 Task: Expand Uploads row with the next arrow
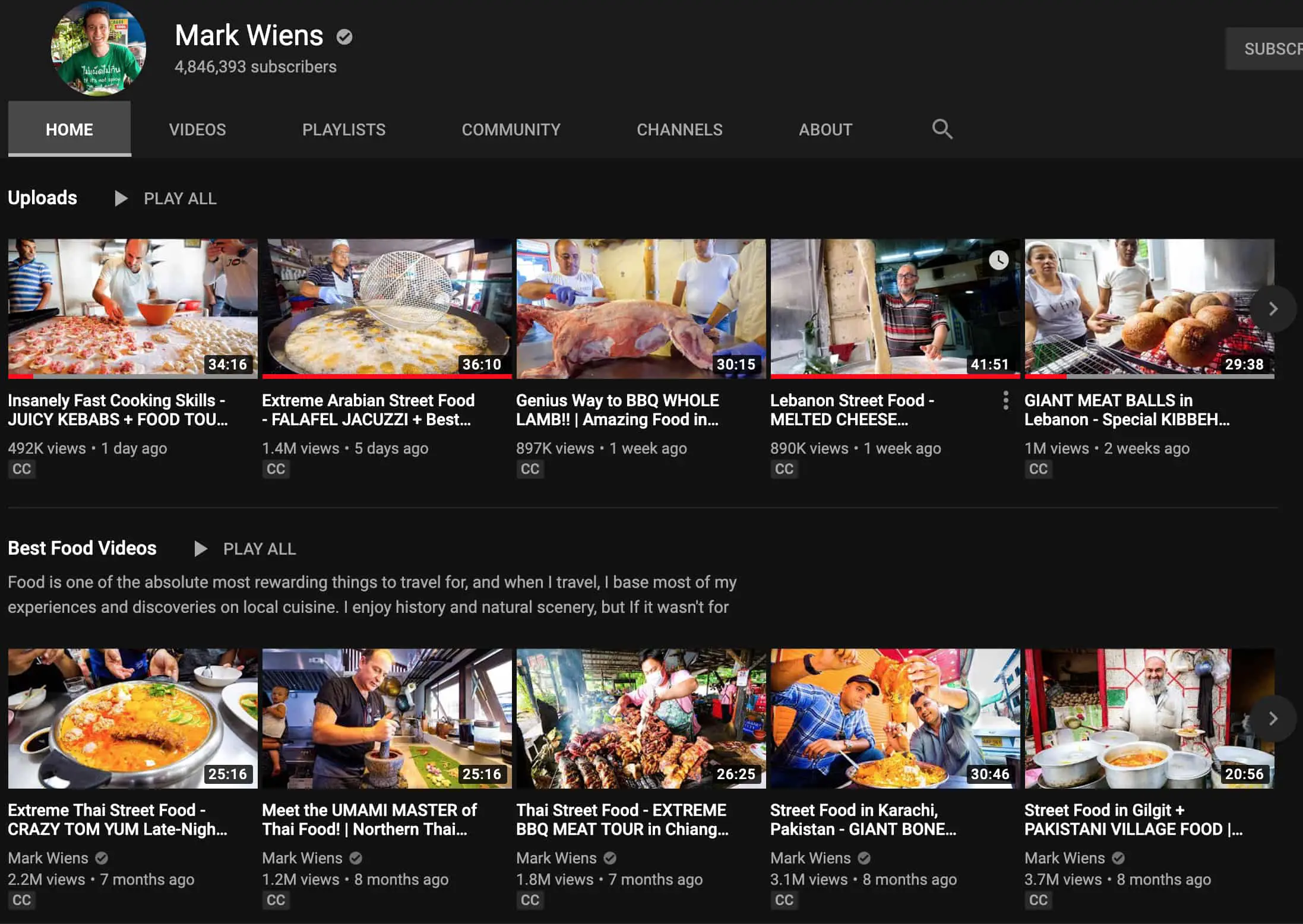pyautogui.click(x=1273, y=309)
